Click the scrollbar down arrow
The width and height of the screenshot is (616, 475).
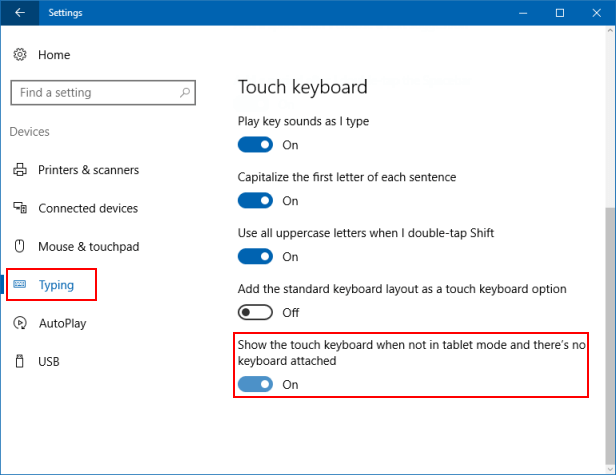(x=610, y=469)
